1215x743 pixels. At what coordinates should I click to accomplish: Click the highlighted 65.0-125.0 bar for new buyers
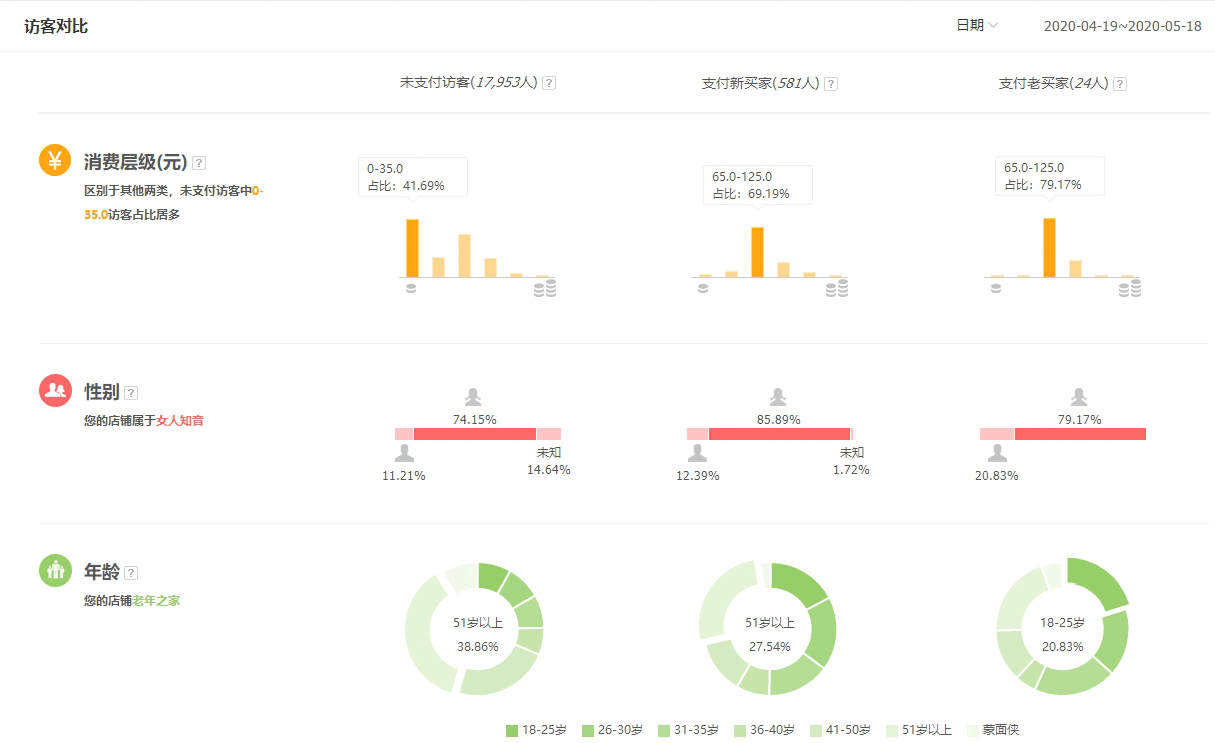tap(757, 252)
